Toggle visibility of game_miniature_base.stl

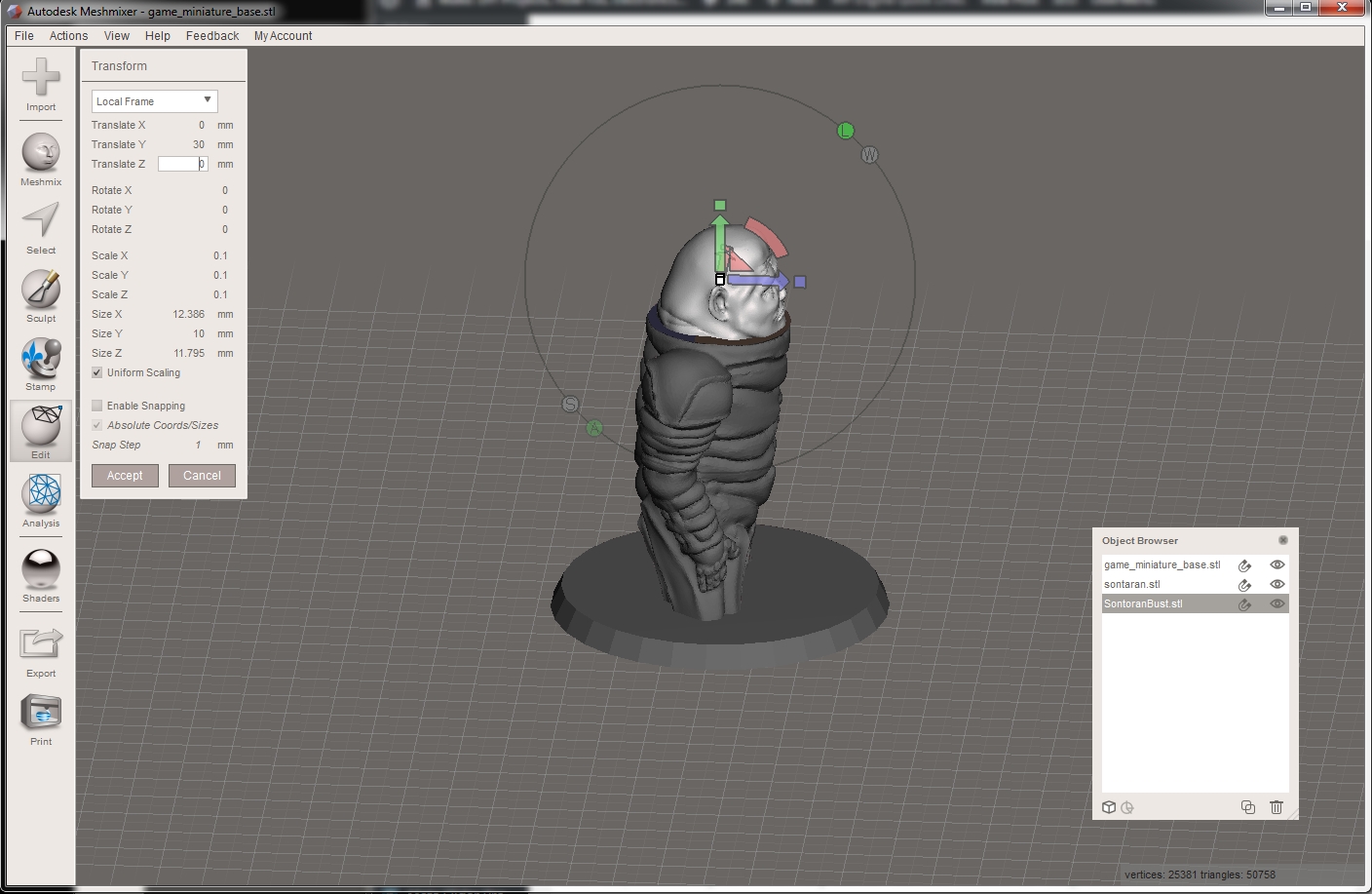[x=1277, y=564]
